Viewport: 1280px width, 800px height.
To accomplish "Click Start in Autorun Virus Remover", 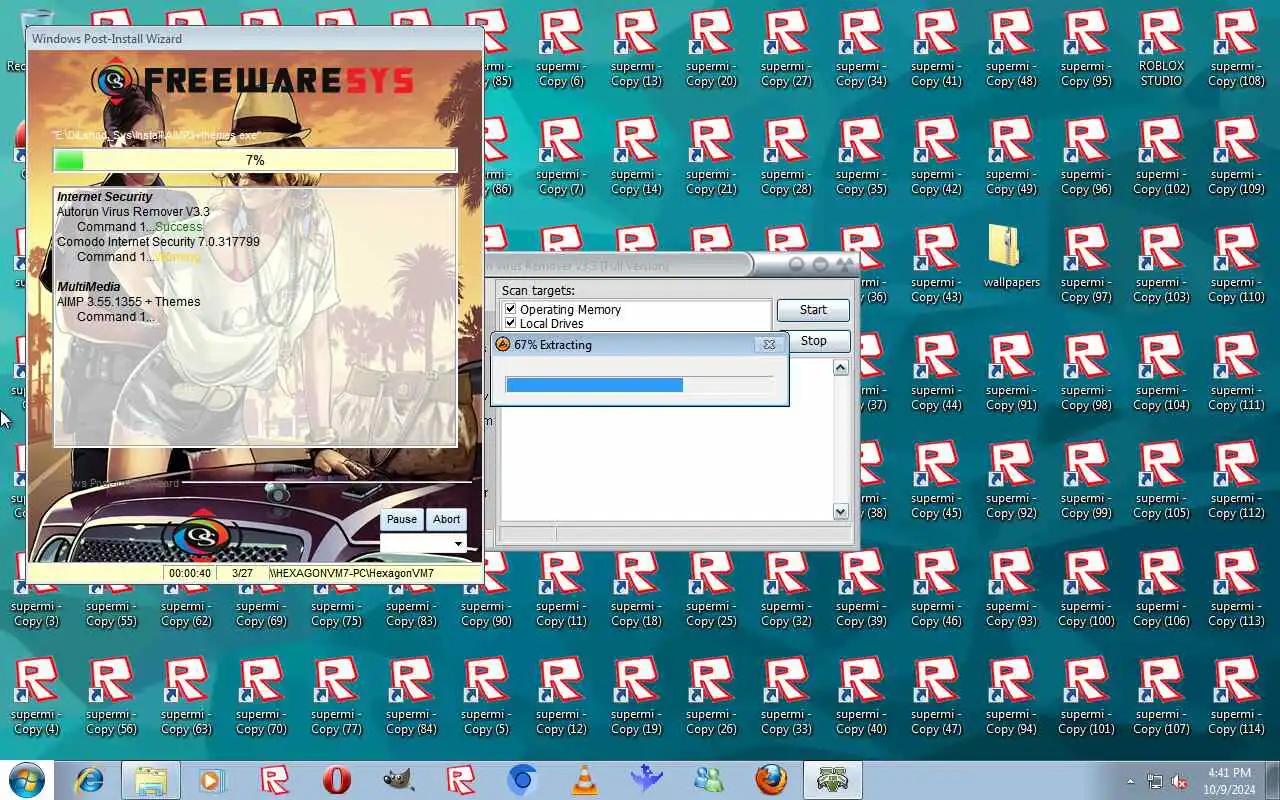I will click(x=813, y=310).
